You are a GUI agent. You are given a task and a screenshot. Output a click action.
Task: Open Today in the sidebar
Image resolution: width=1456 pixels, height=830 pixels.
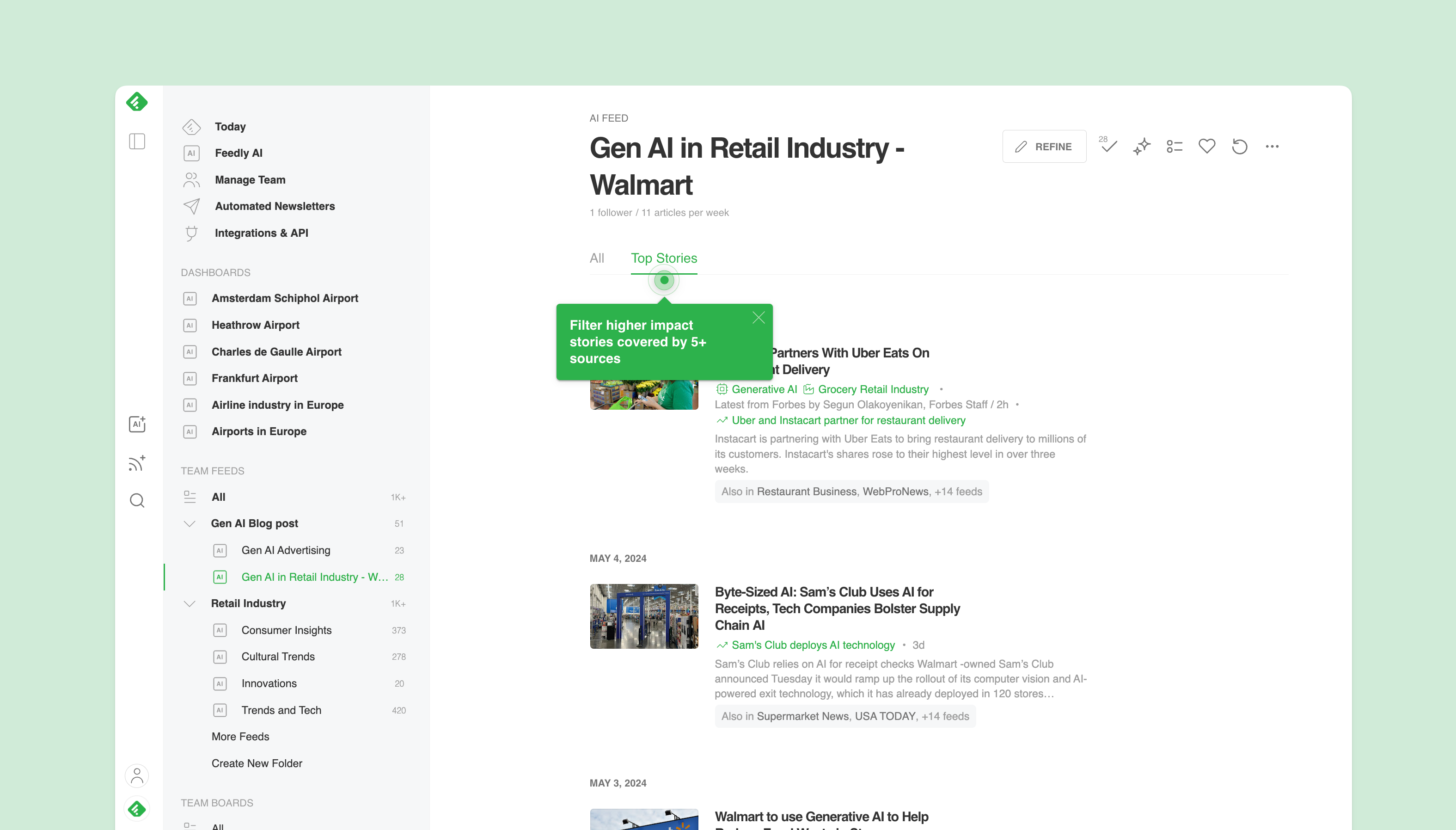pyautogui.click(x=230, y=127)
